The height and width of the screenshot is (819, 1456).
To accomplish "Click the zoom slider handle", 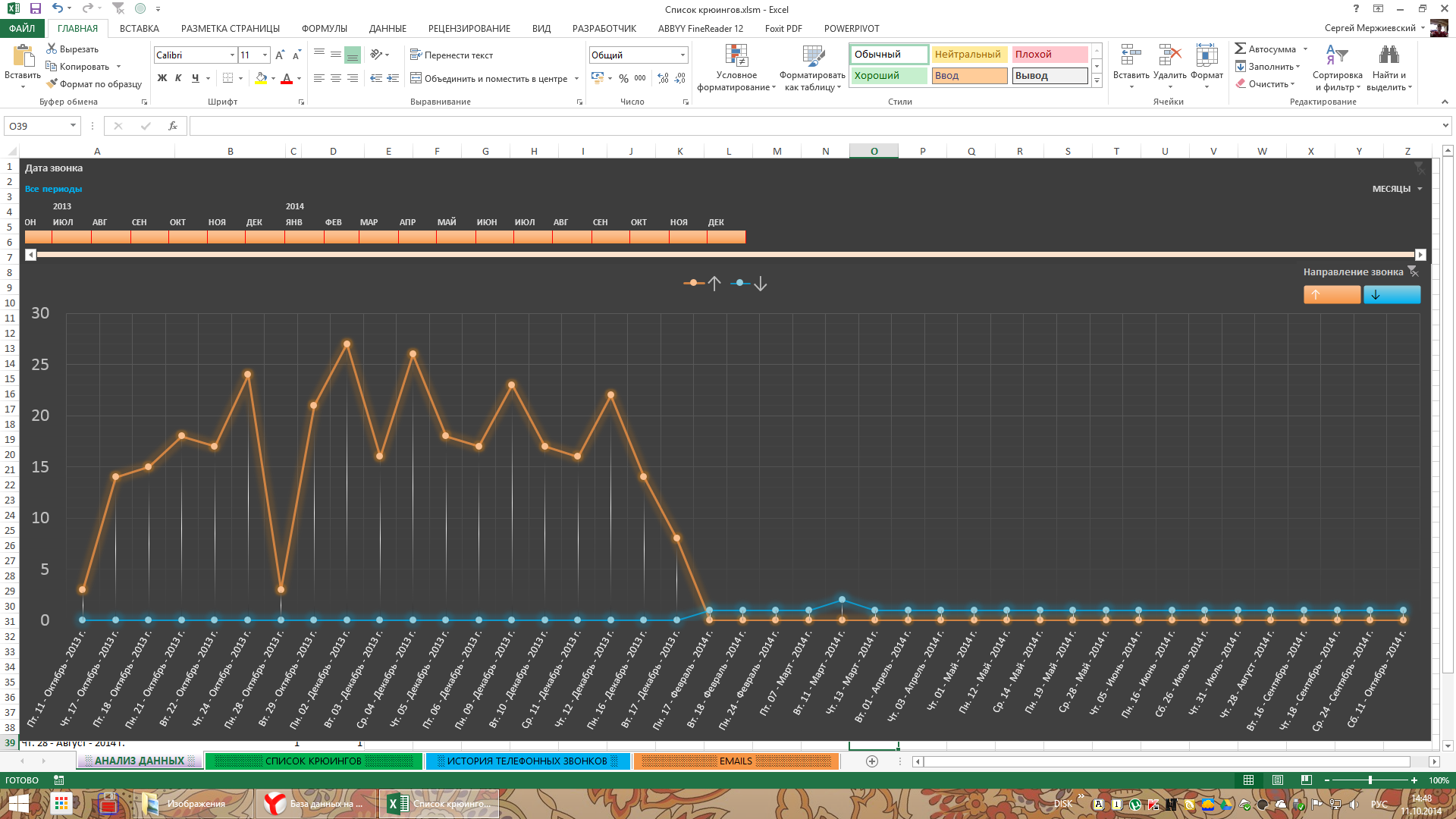I will pos(1370,780).
